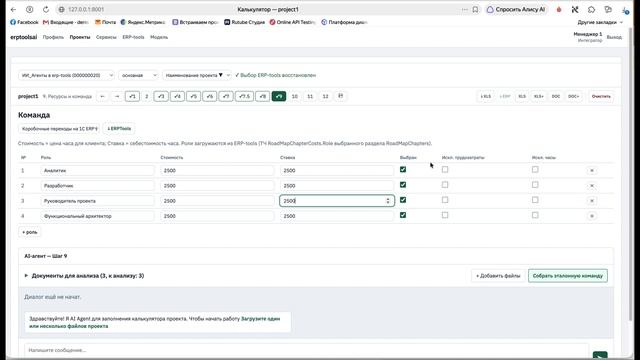The width and height of the screenshot is (640, 360).
Task: Open the основная version dropdown
Action: [138, 75]
